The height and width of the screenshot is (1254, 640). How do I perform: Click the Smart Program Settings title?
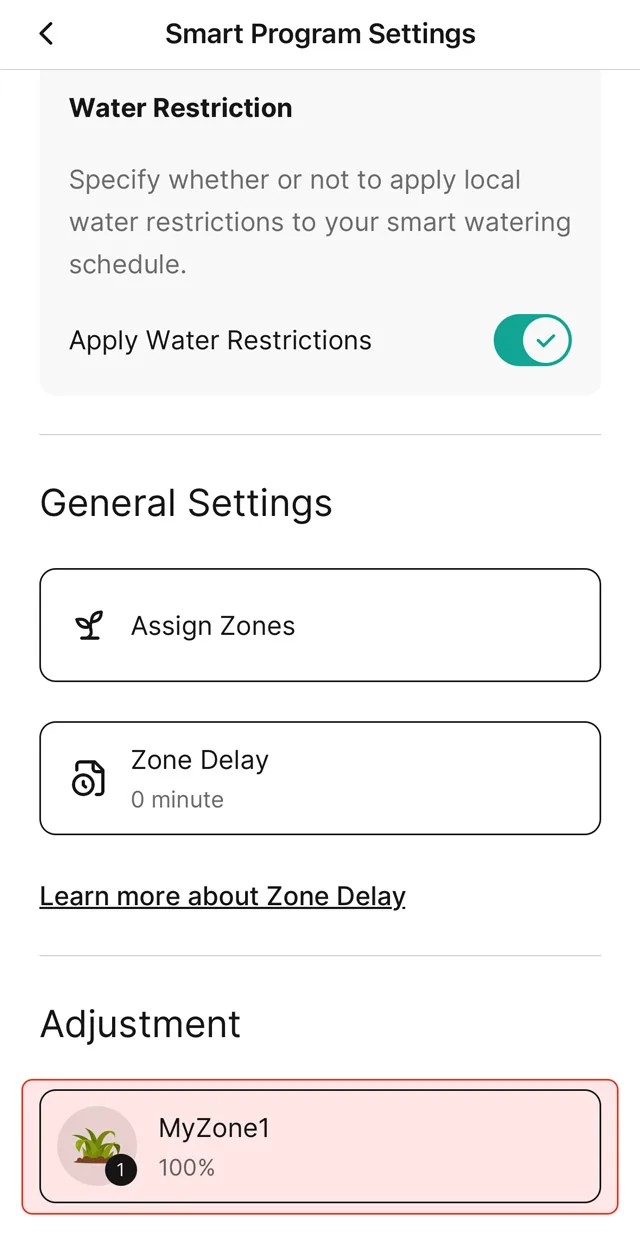click(320, 34)
